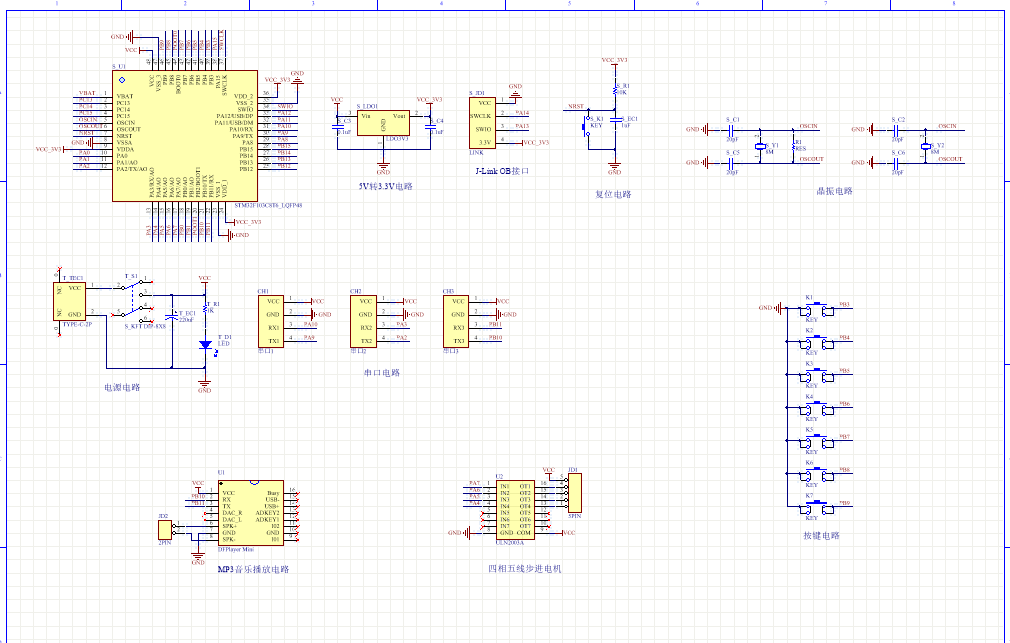Select the S_Y1 8M crystal oscillator

tap(760, 146)
